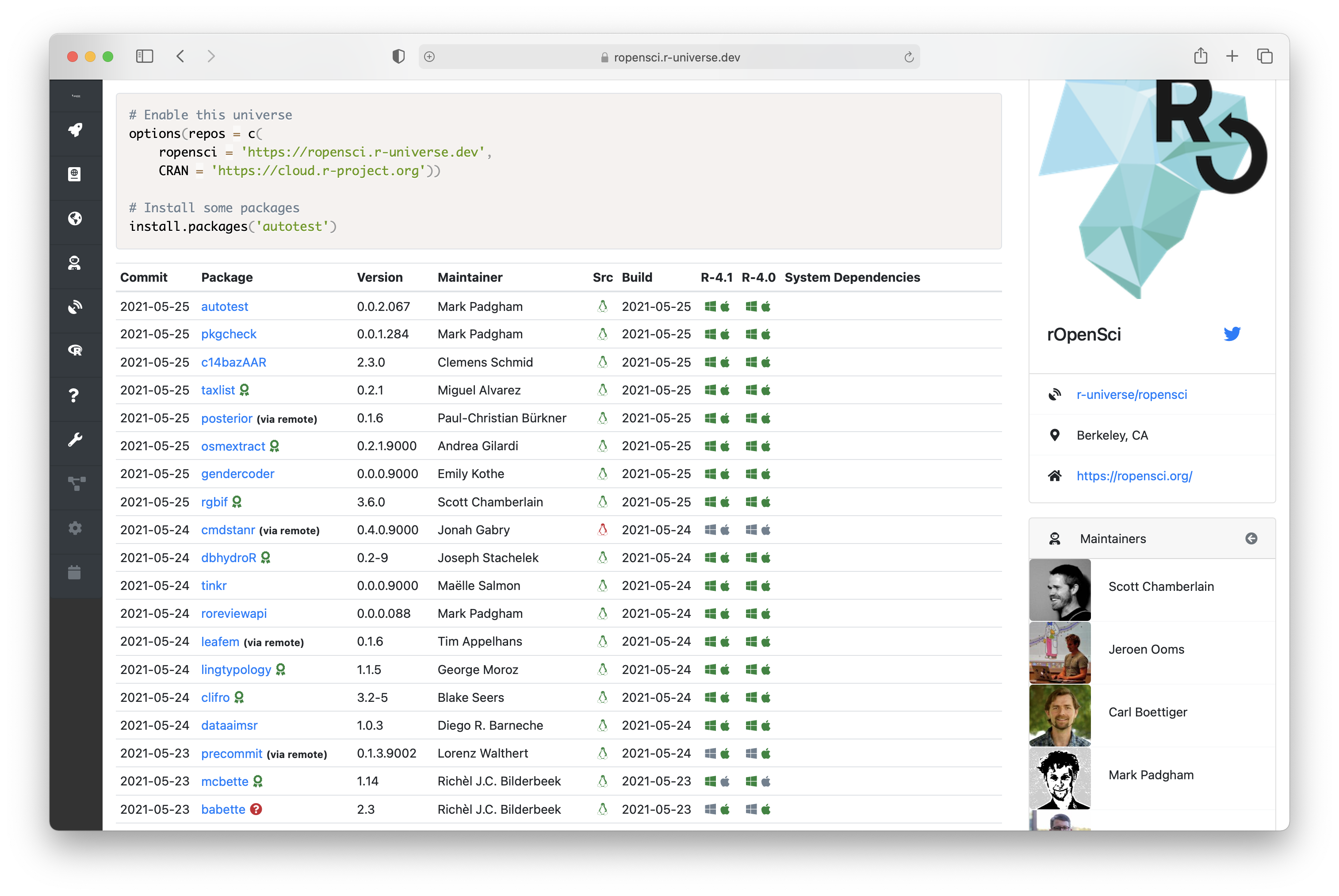Open Safari tab overview
Screen dimensions: 1339x896
[x=1265, y=56]
